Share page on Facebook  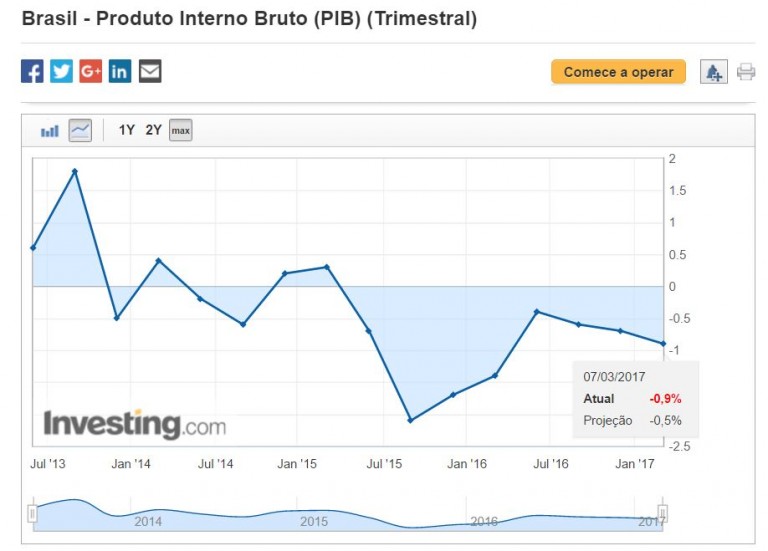(x=32, y=71)
